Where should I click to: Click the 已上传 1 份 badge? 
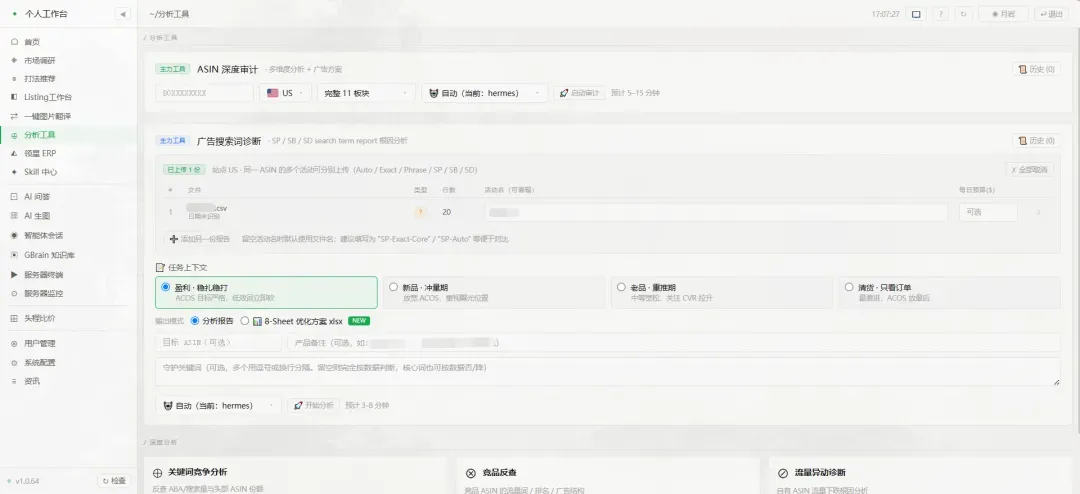coord(184,169)
